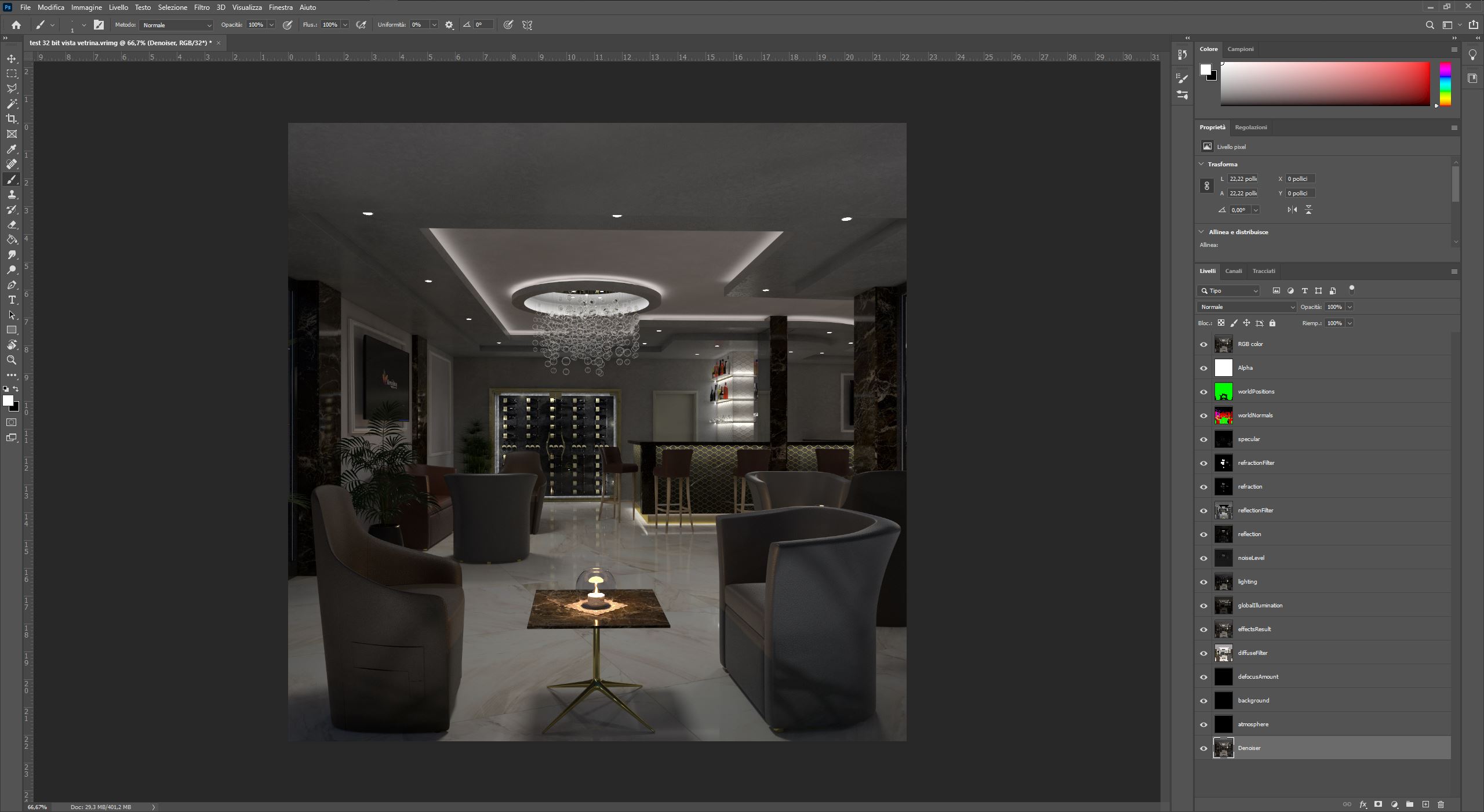Select the Crop tool

[x=12, y=119]
